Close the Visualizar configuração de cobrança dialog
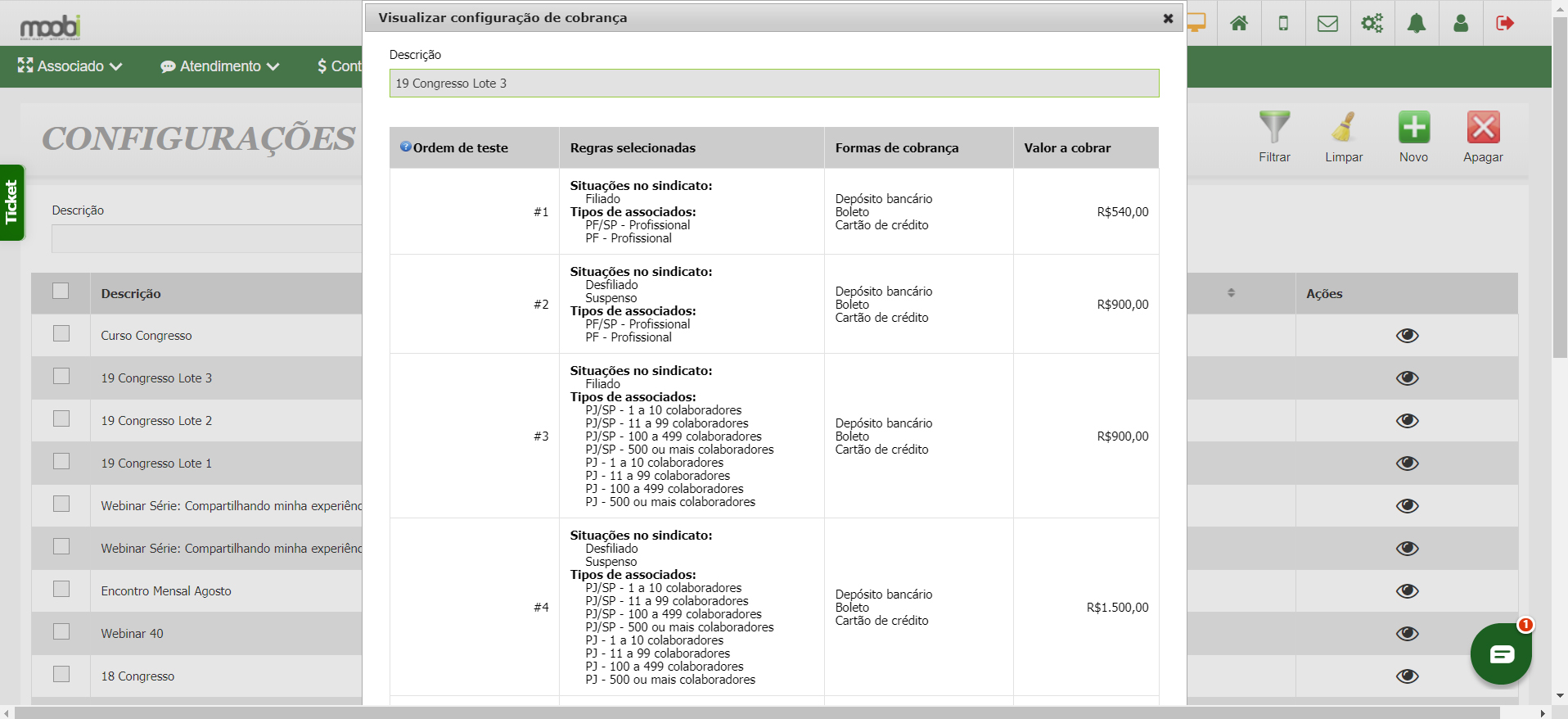This screenshot has width=1568, height=719. [x=1168, y=18]
